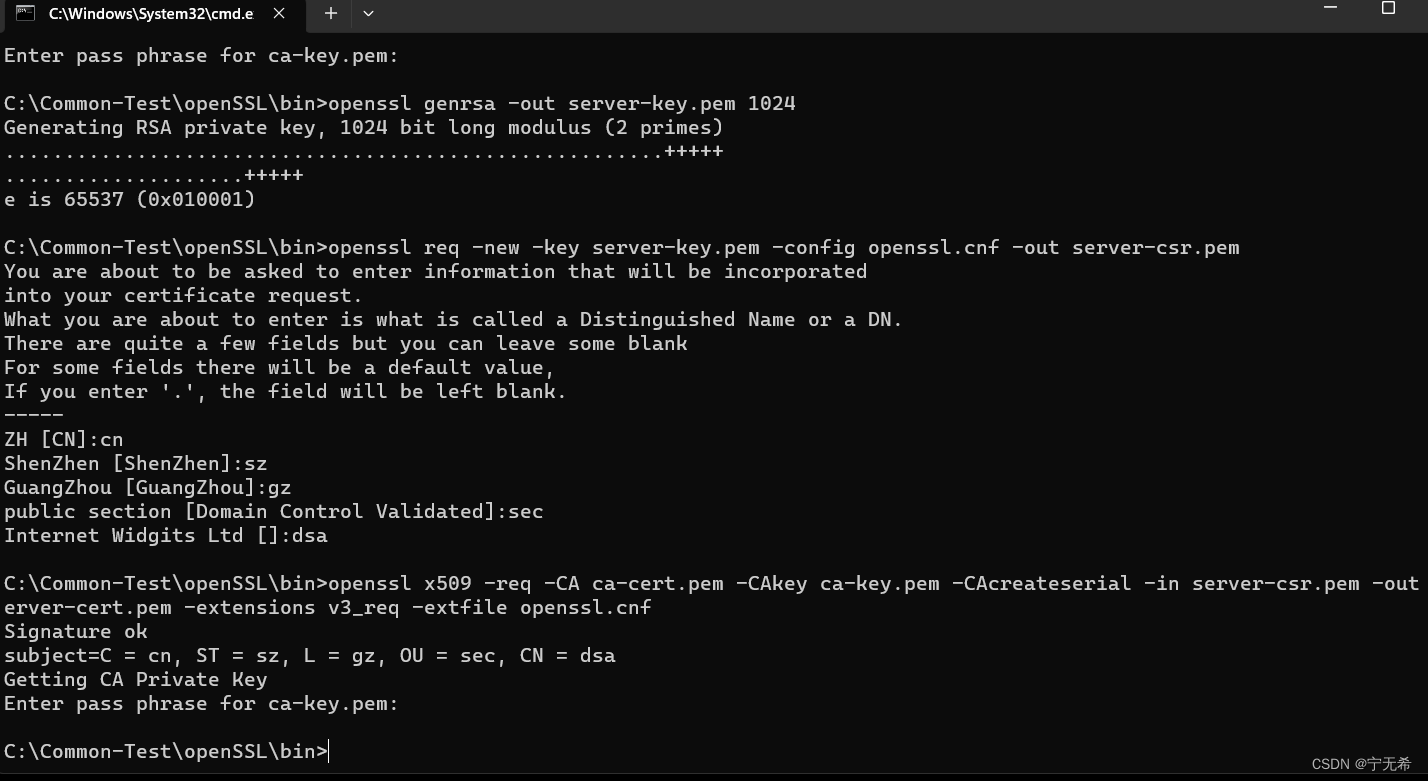Click the openssl req -new command line
Image resolution: width=1428 pixels, height=781 pixels.
(x=622, y=248)
